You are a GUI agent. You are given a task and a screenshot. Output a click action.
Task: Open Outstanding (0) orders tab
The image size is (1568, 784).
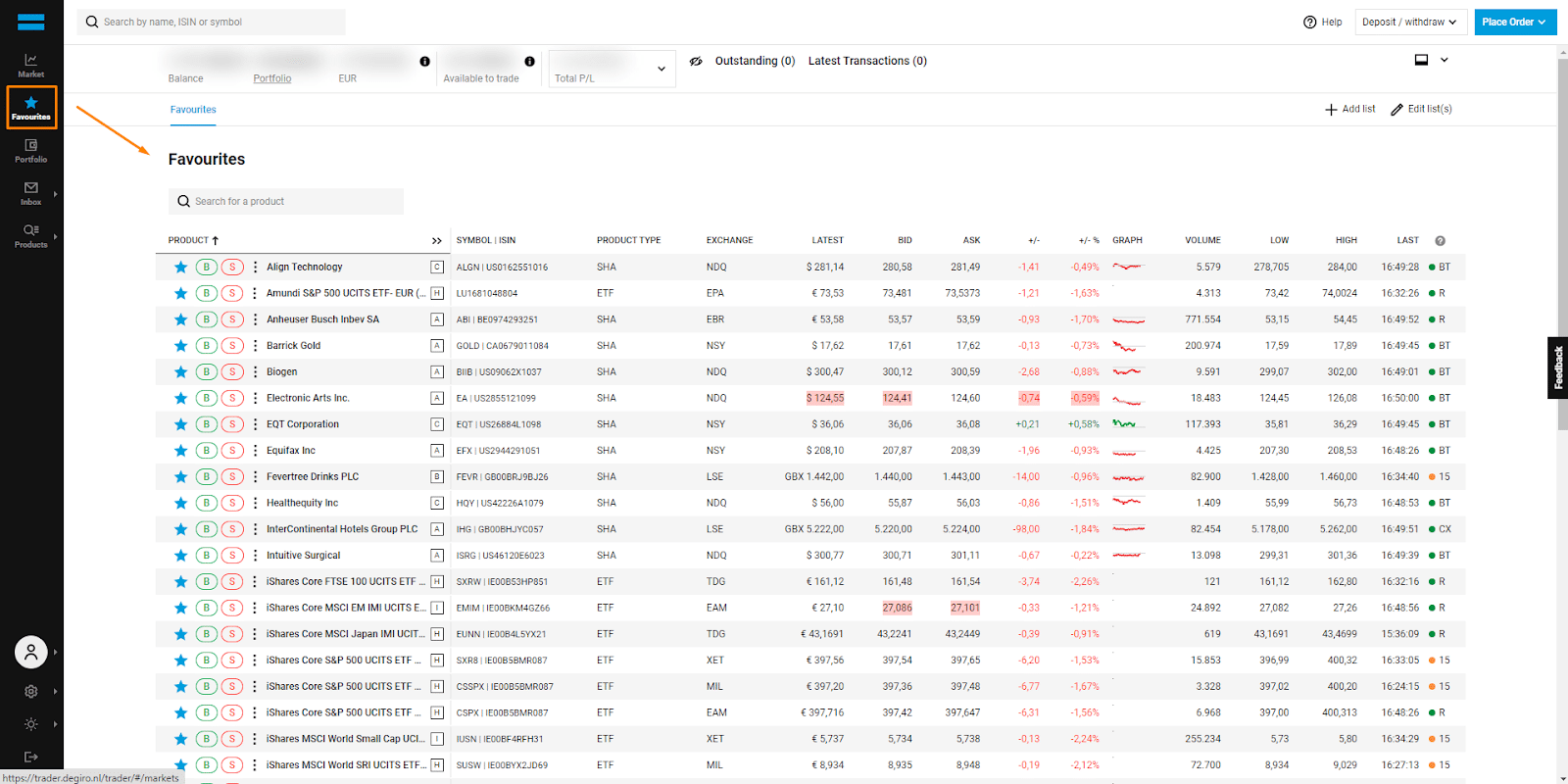click(755, 61)
